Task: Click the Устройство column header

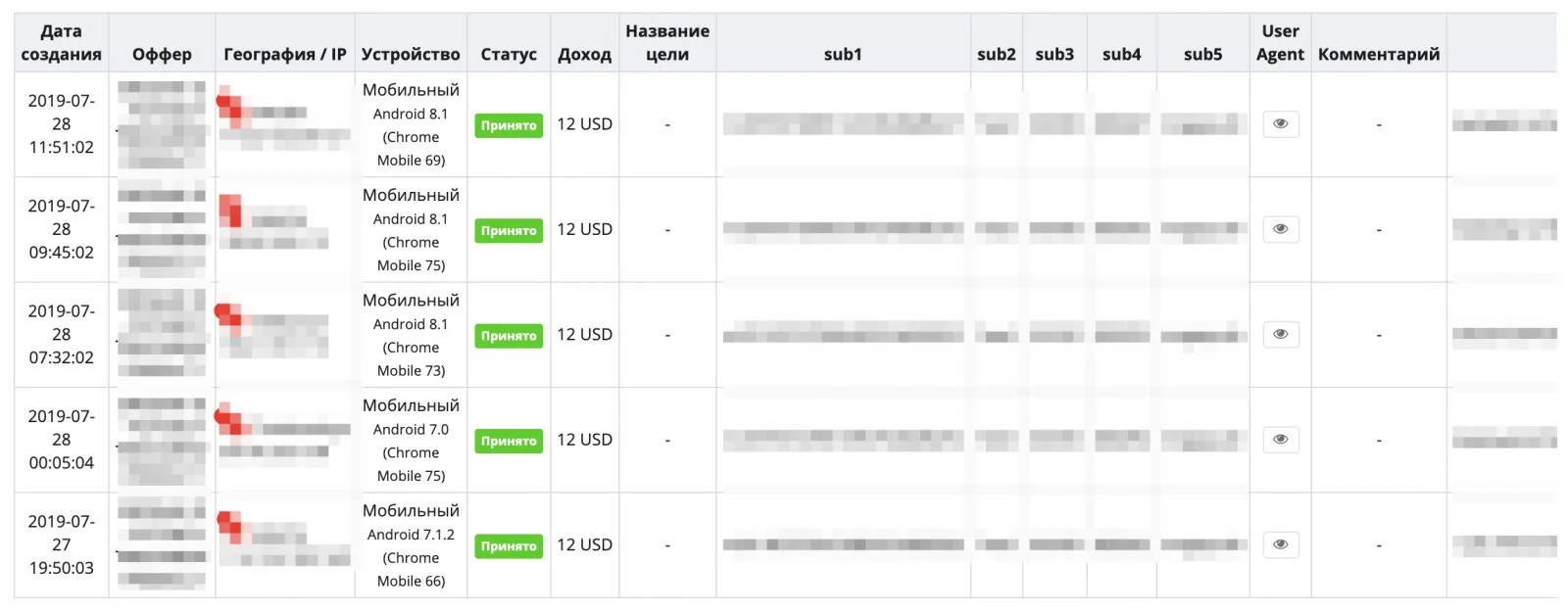Action: [411, 55]
